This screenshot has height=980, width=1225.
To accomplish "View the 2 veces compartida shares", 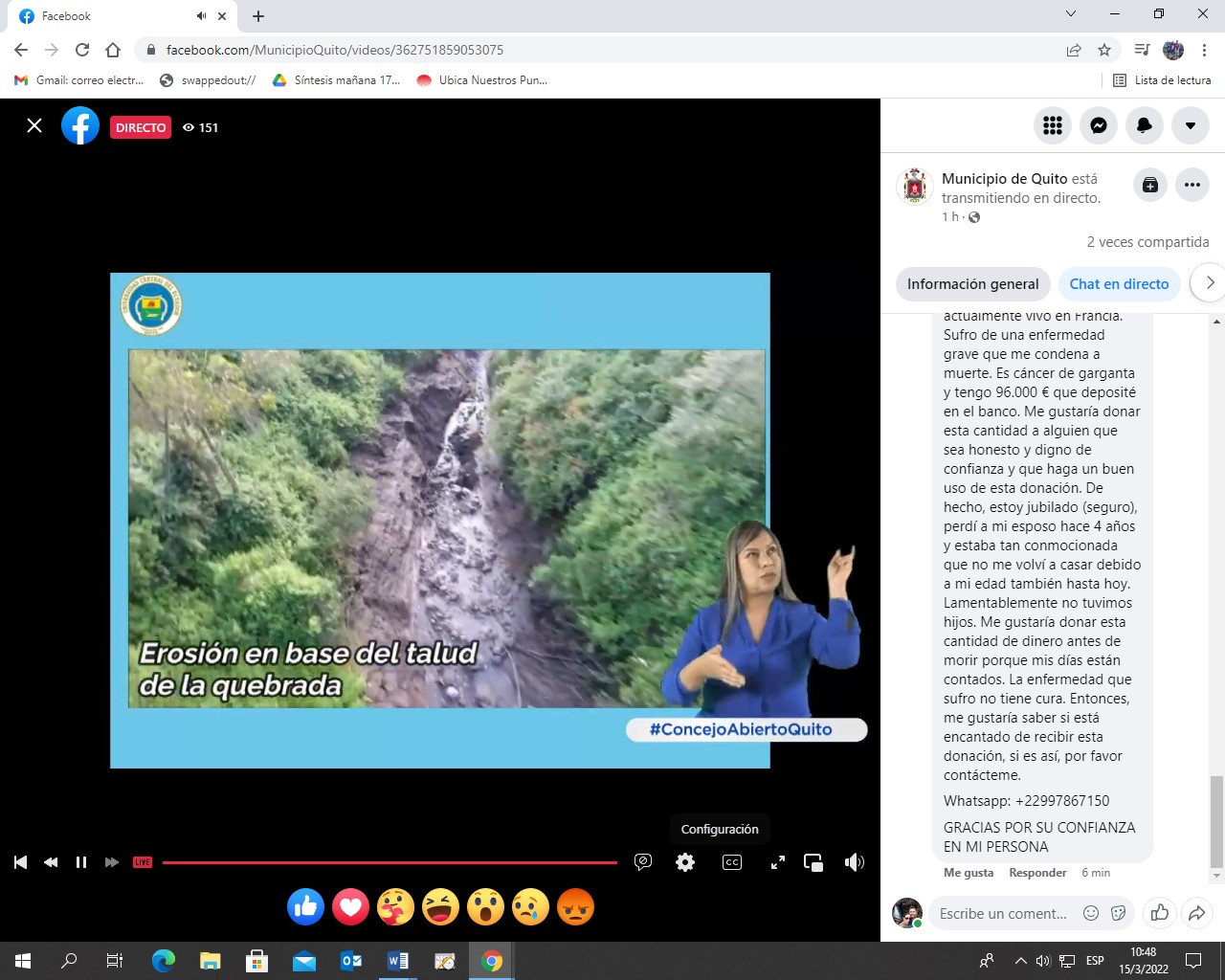I will tap(1147, 242).
